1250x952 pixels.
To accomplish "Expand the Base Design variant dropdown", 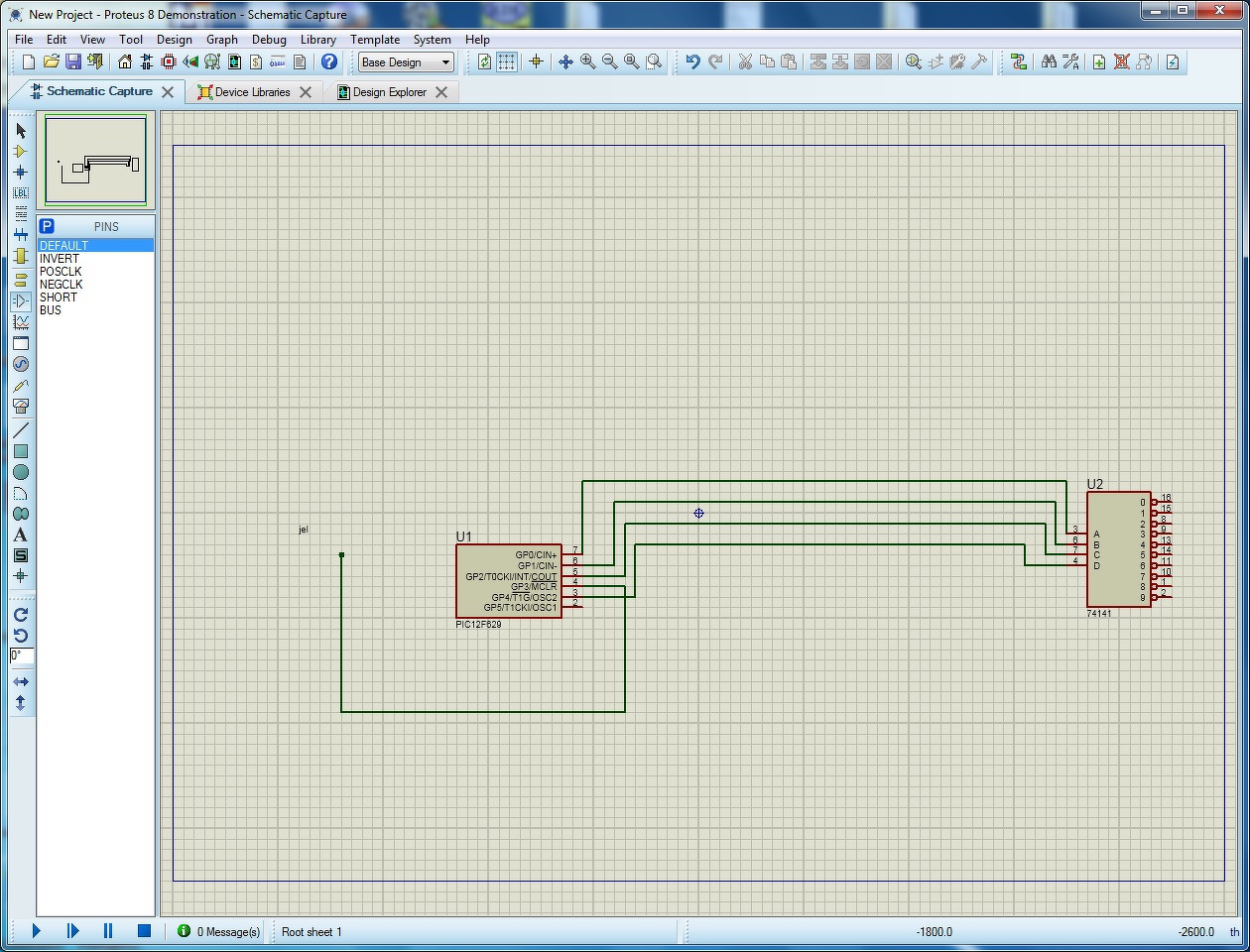I will (445, 61).
